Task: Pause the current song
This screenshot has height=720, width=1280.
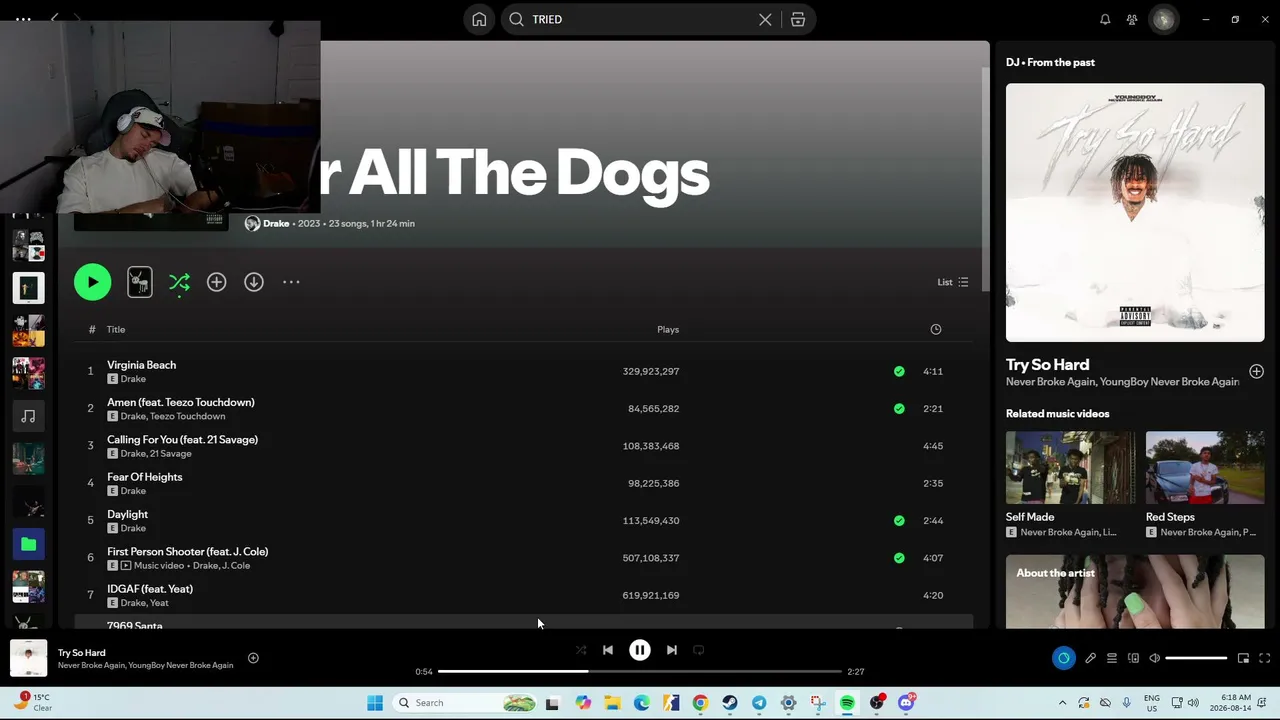Action: coord(640,650)
